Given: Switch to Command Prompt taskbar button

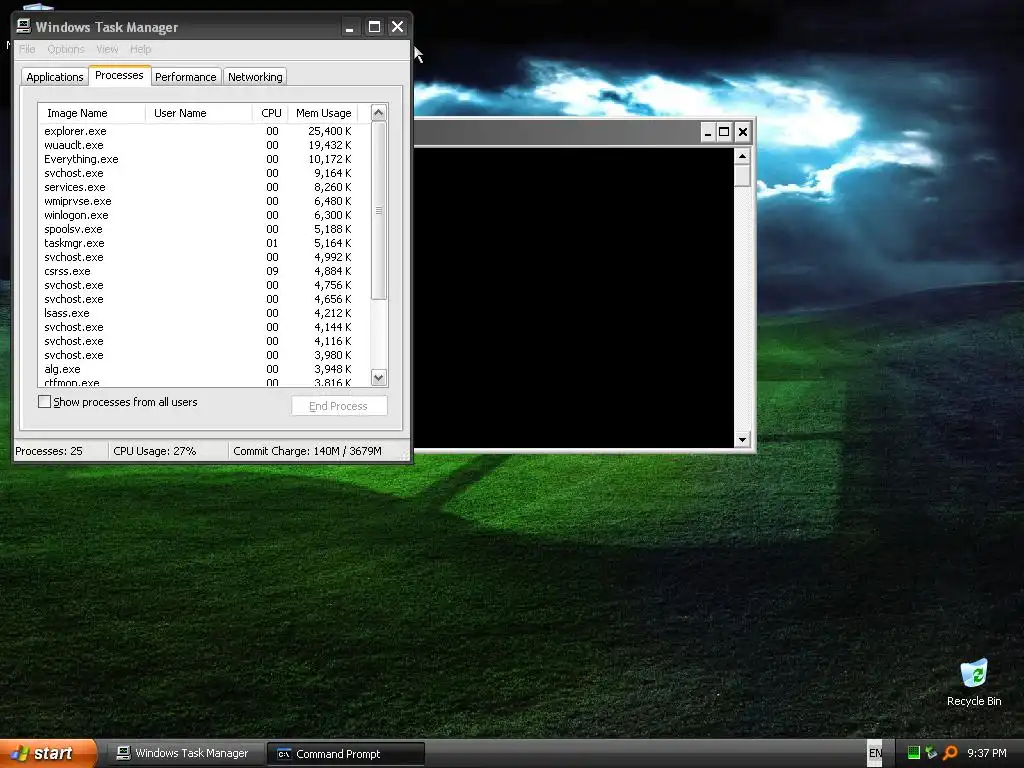Looking at the screenshot, I should pos(346,754).
